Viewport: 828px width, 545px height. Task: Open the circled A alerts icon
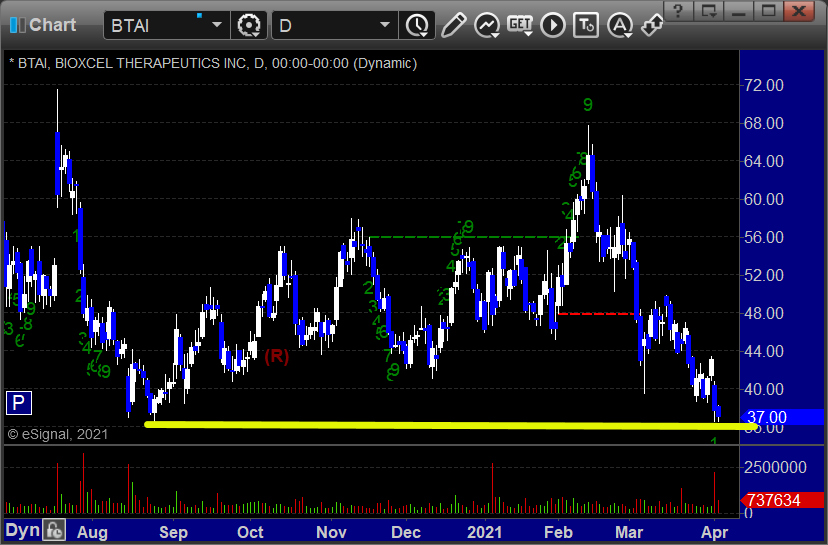pyautogui.click(x=620, y=25)
